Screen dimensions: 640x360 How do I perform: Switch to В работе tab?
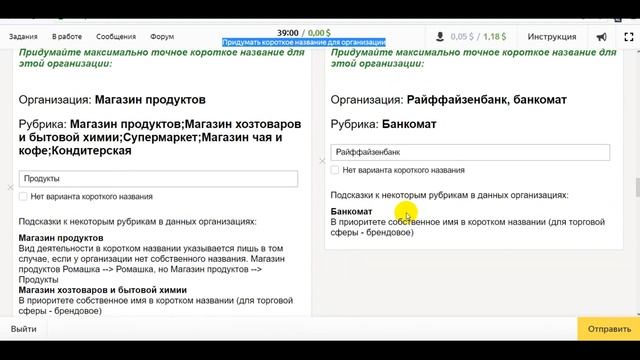[x=67, y=37]
